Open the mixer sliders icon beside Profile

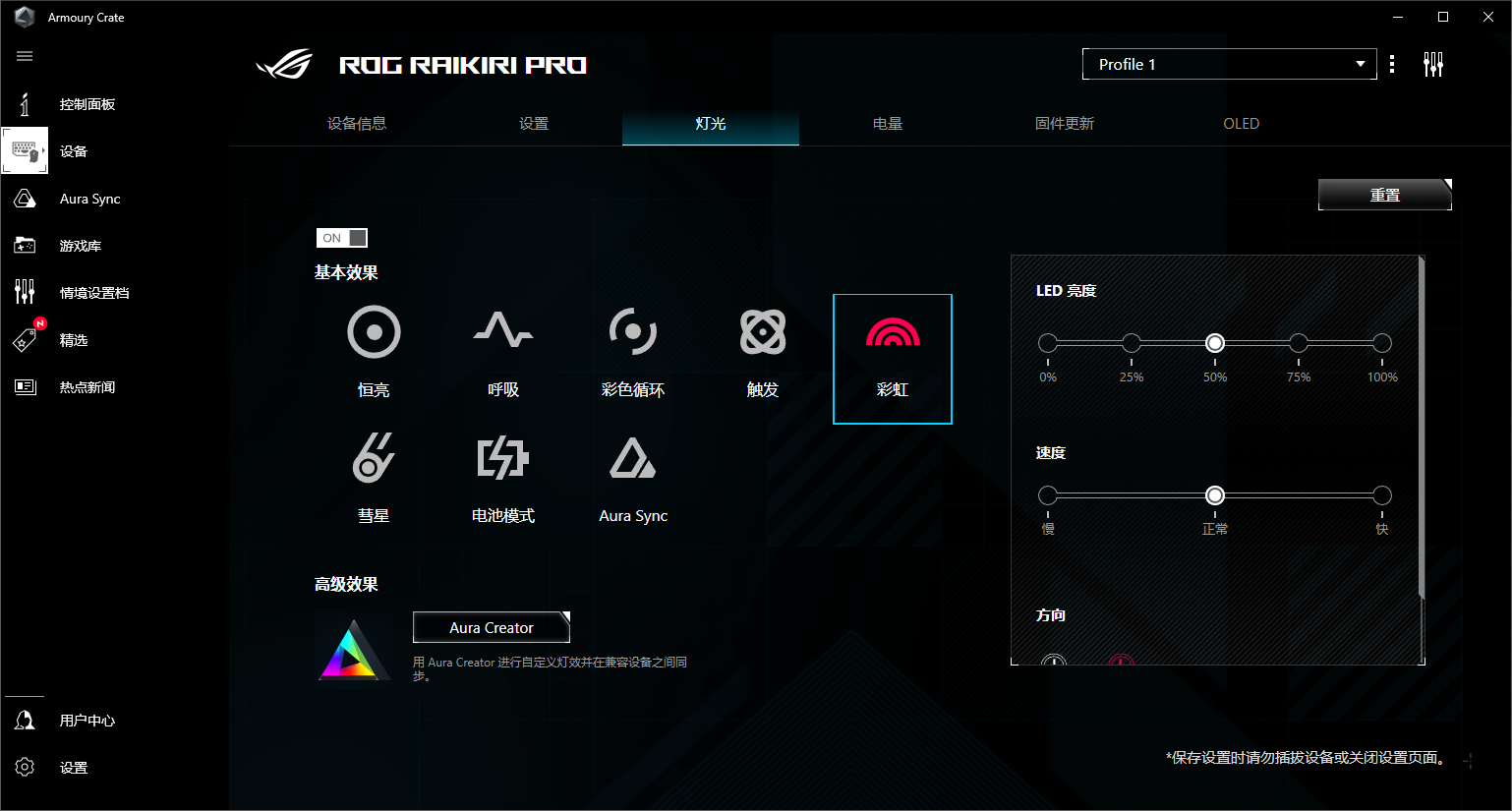(x=1432, y=65)
